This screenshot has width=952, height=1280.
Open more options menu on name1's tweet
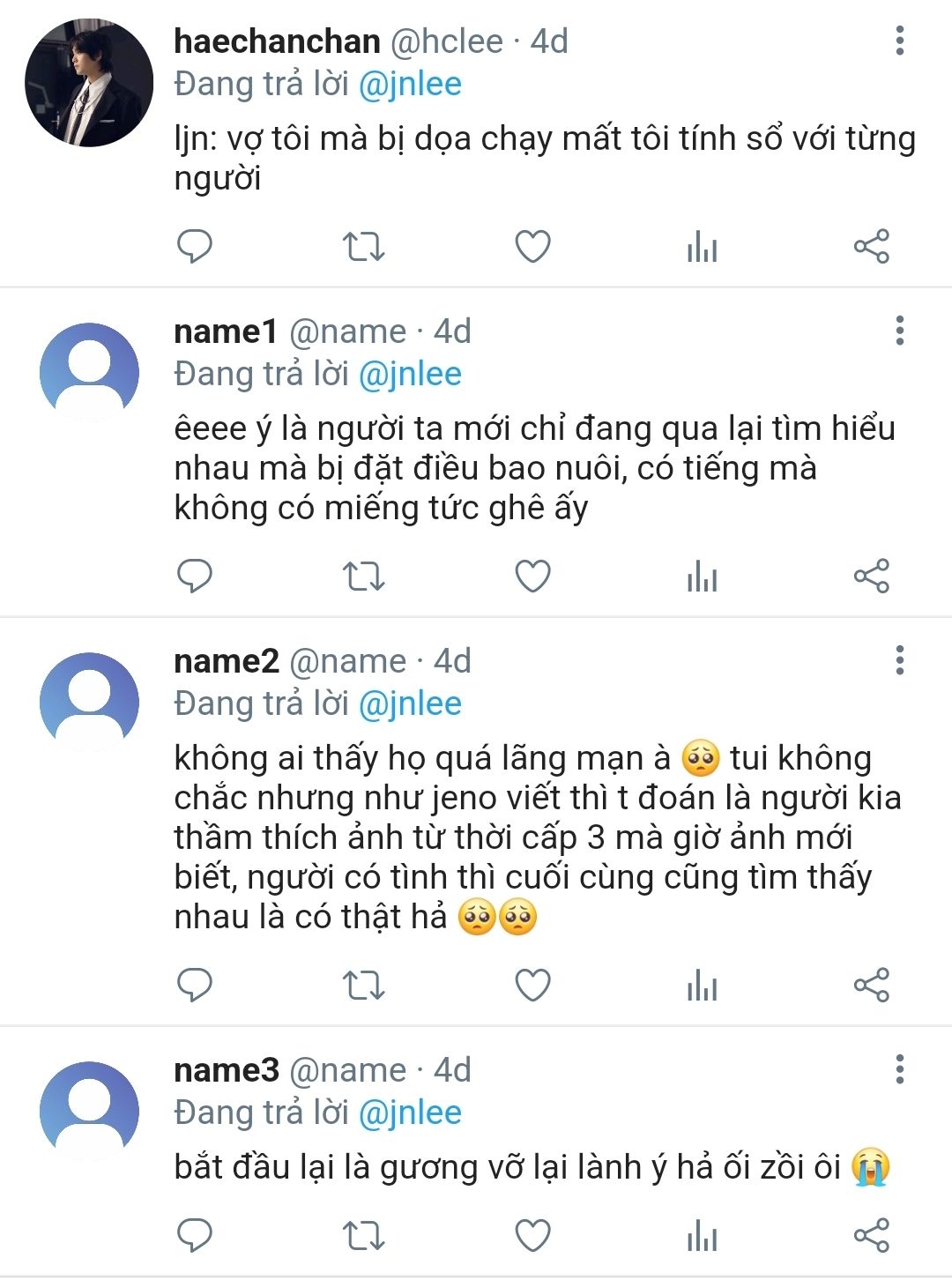[899, 331]
